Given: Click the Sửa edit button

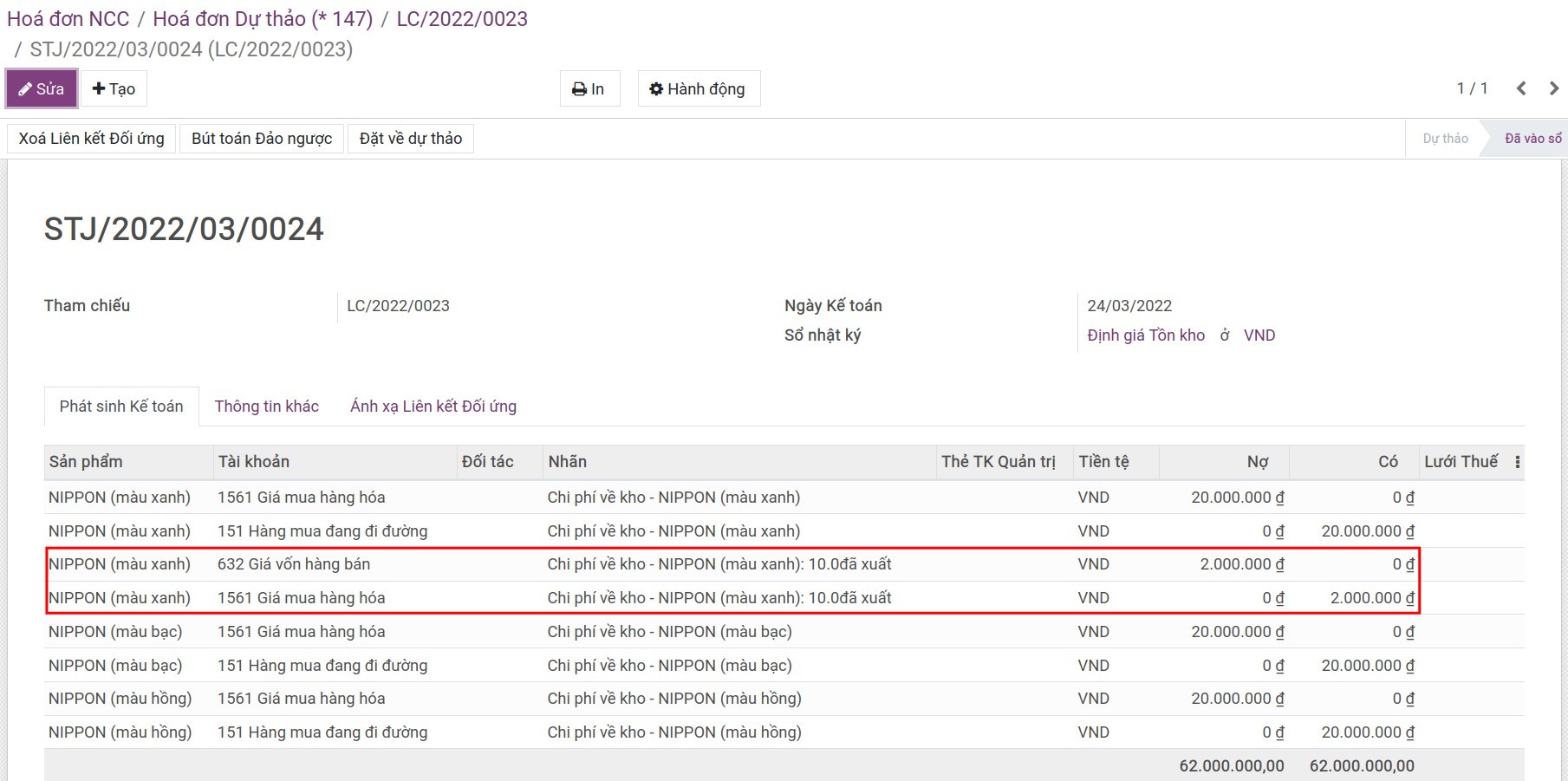Looking at the screenshot, I should point(42,88).
